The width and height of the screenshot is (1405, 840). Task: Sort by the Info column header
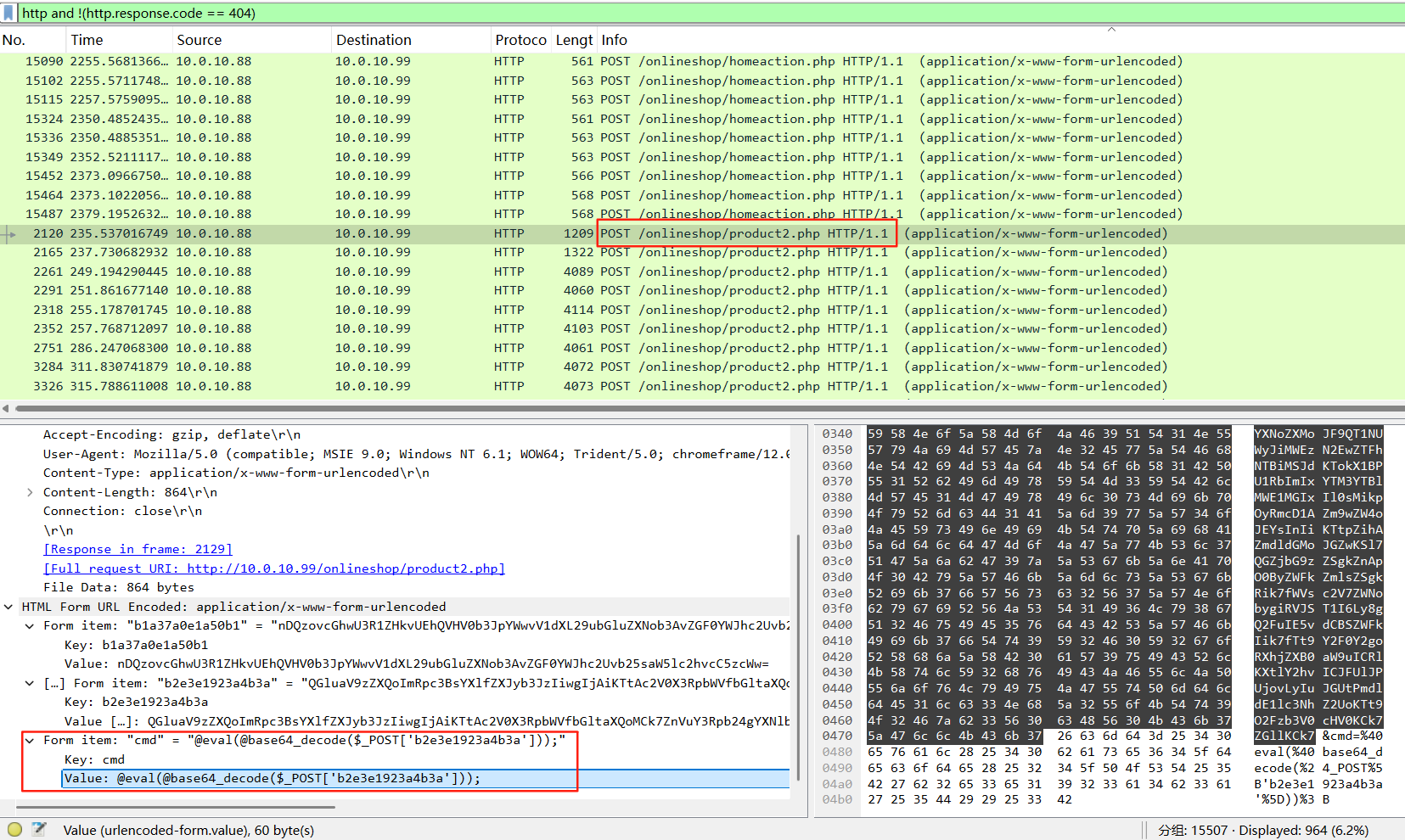click(x=1000, y=40)
